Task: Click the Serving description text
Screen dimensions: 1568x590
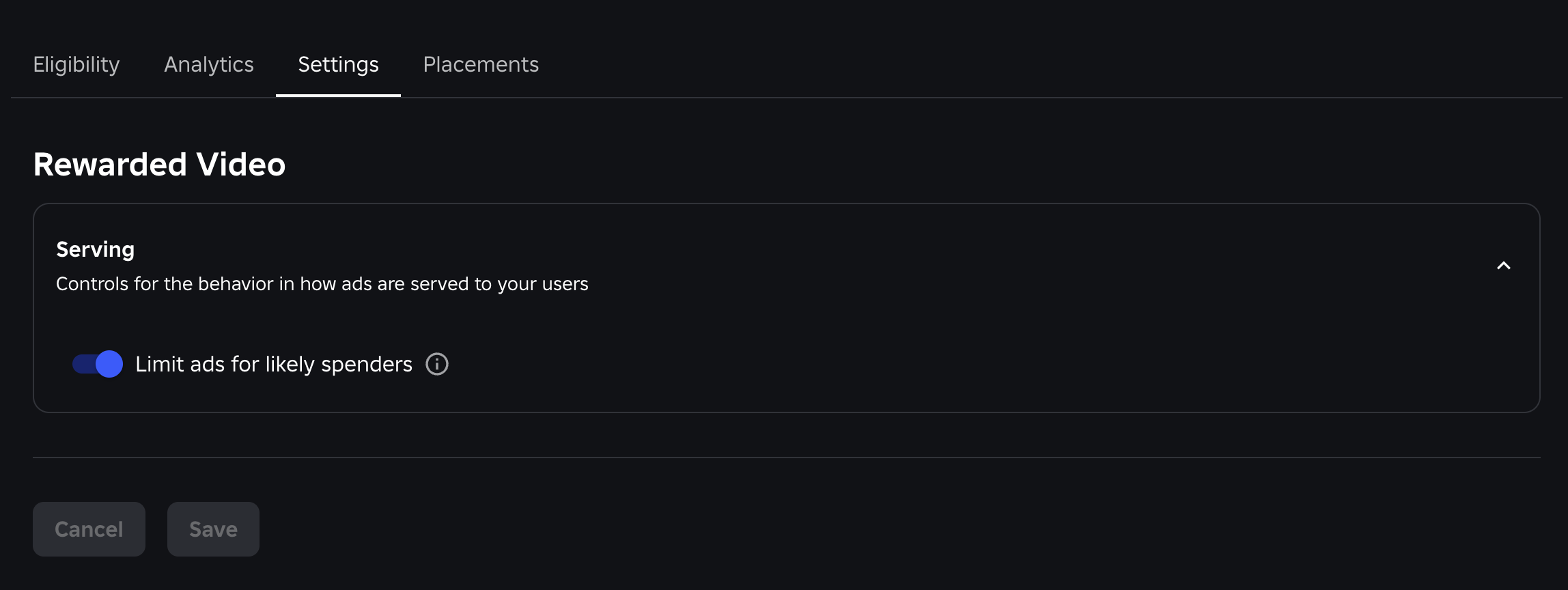Action: tap(322, 284)
